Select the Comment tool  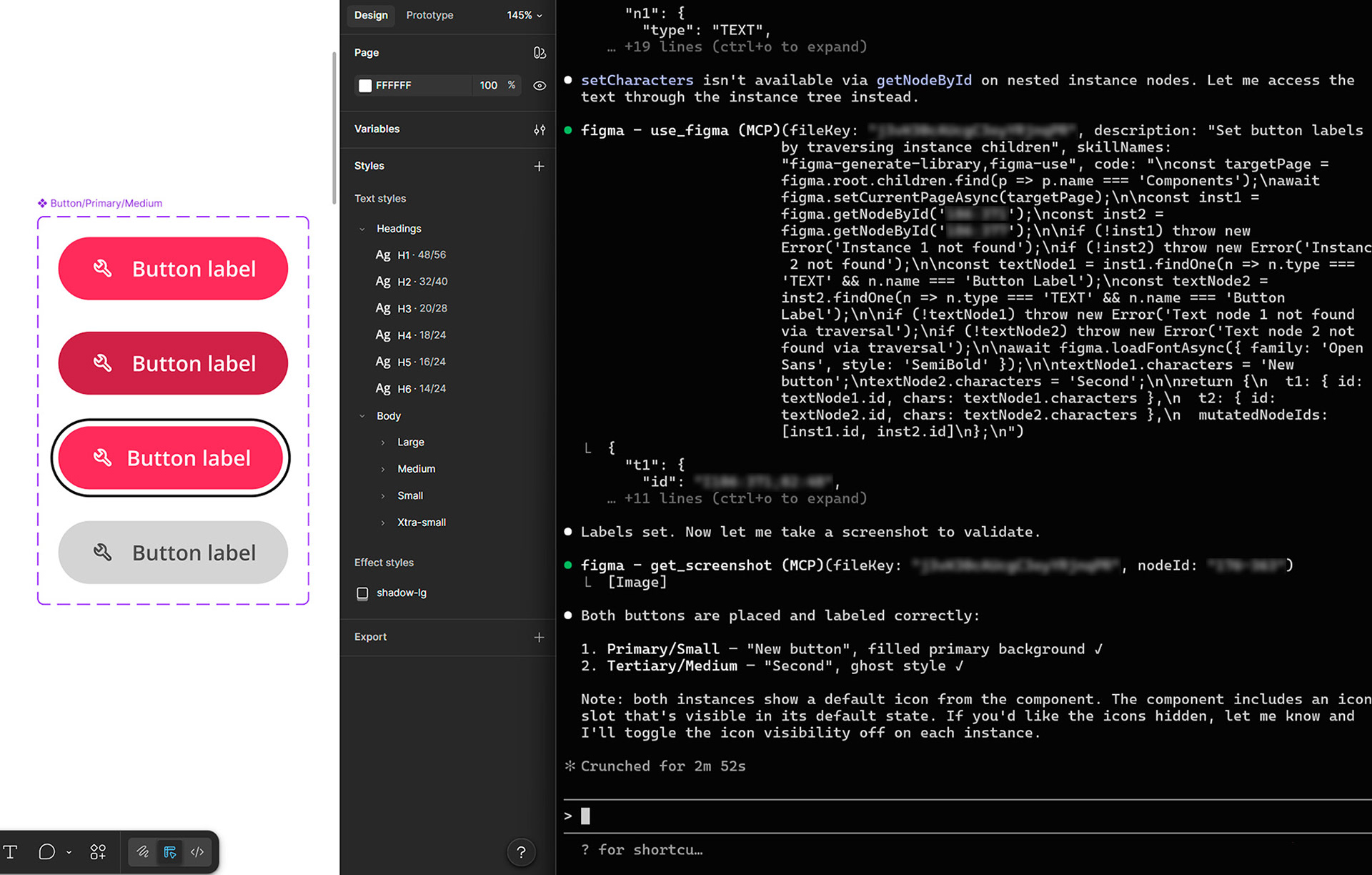(46, 851)
